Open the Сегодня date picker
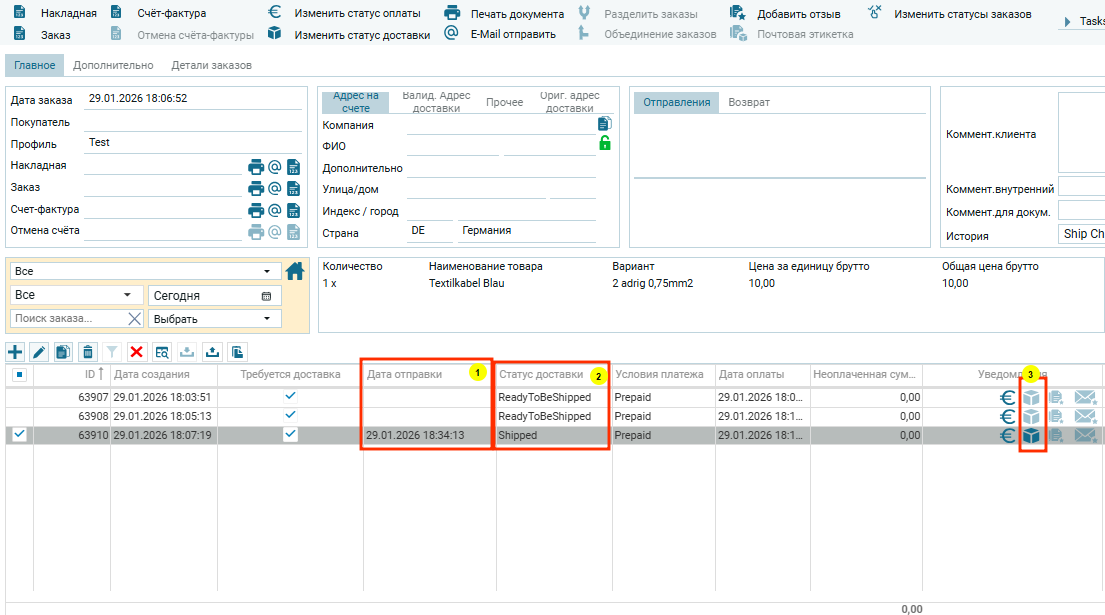The height and width of the screenshot is (615, 1105). (266, 296)
